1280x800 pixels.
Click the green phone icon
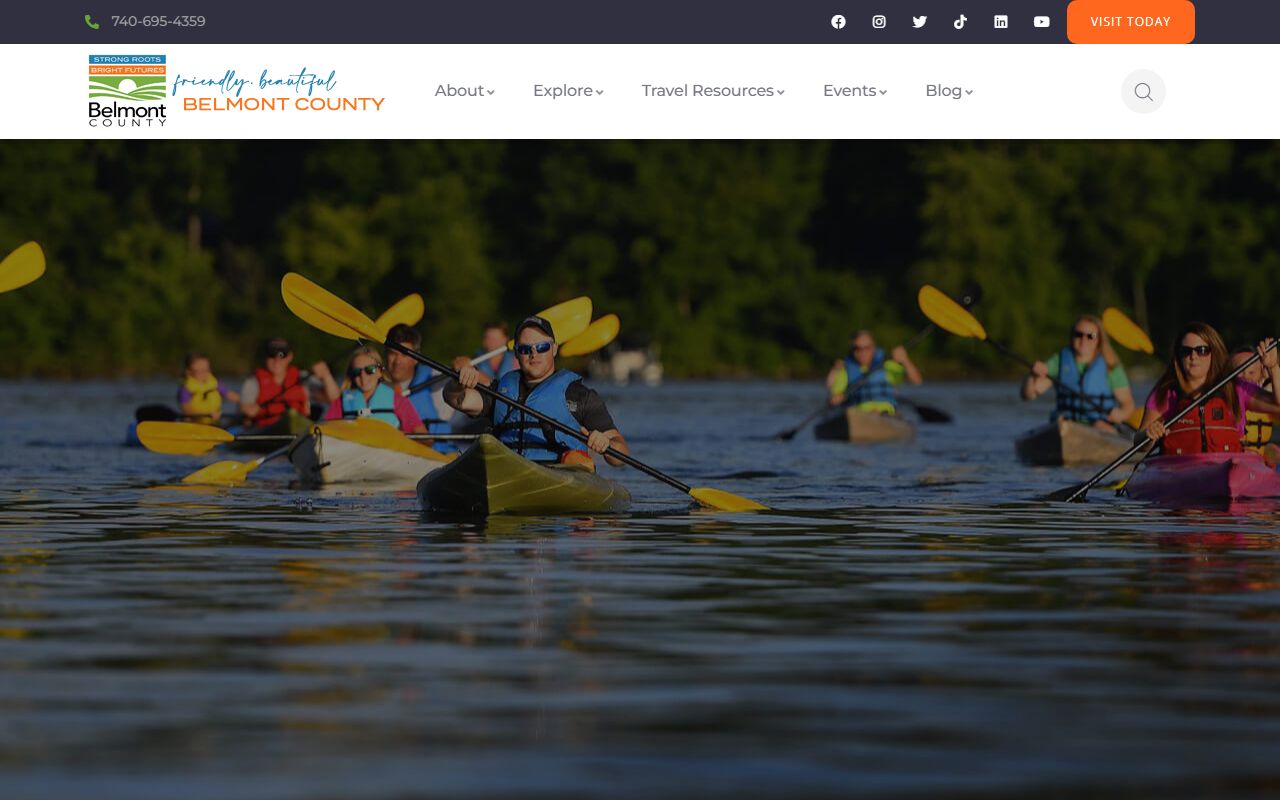(x=92, y=21)
